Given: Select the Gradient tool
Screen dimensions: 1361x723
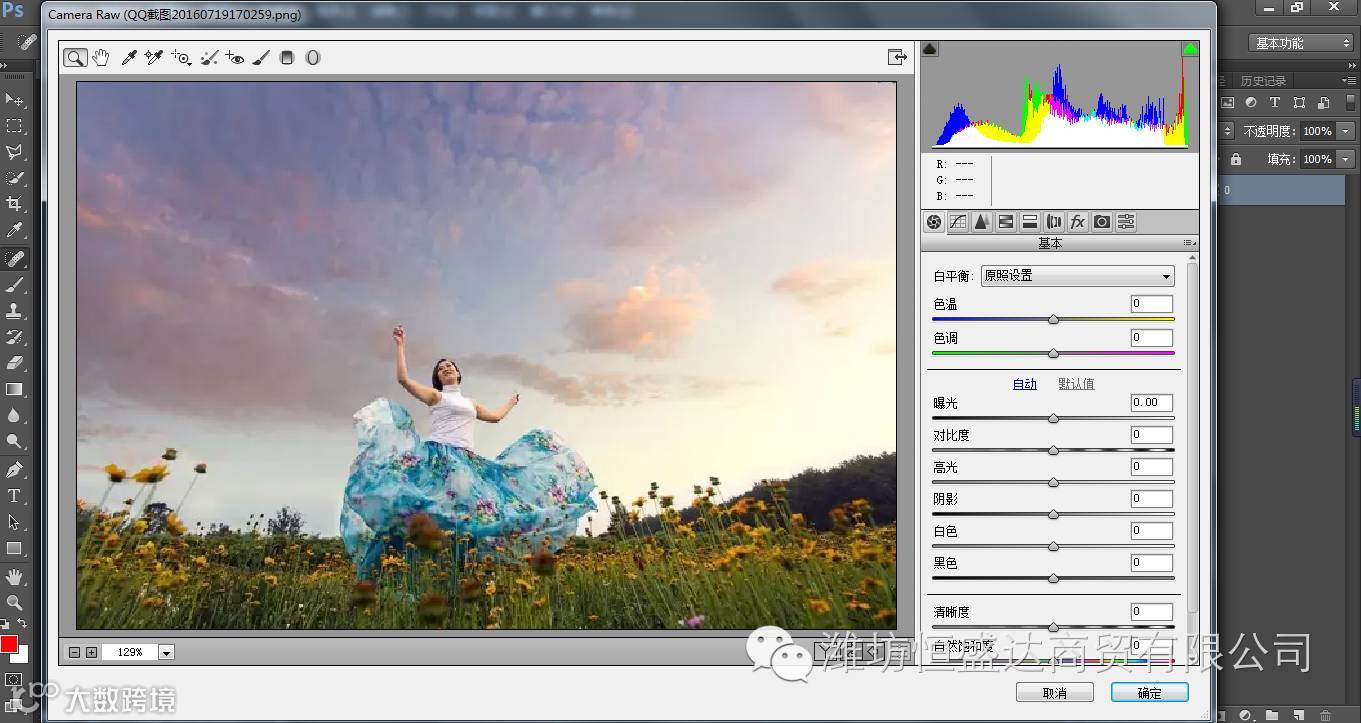Looking at the screenshot, I should pyautogui.click(x=15, y=389).
